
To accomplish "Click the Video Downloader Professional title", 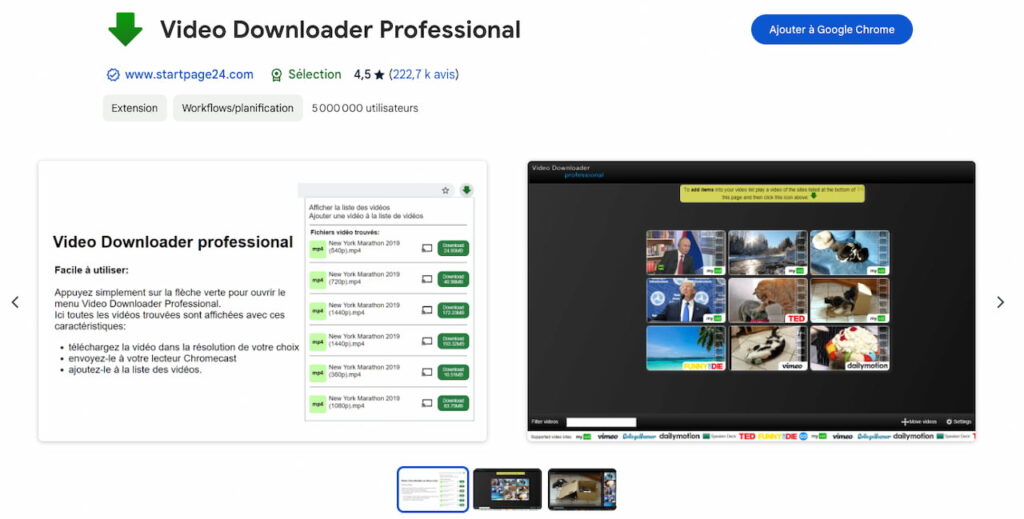I will pos(340,30).
